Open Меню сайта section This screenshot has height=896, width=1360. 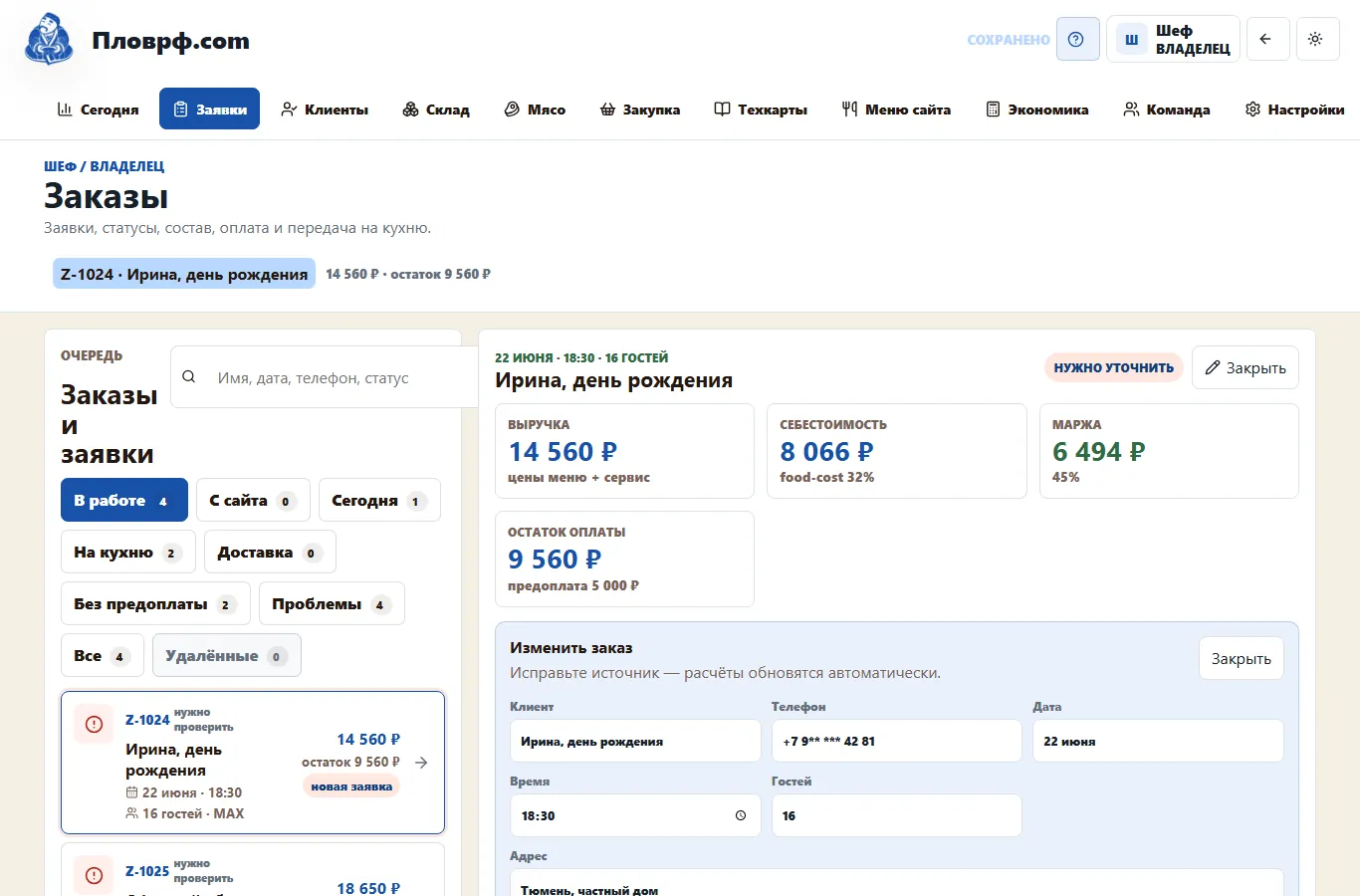click(896, 110)
